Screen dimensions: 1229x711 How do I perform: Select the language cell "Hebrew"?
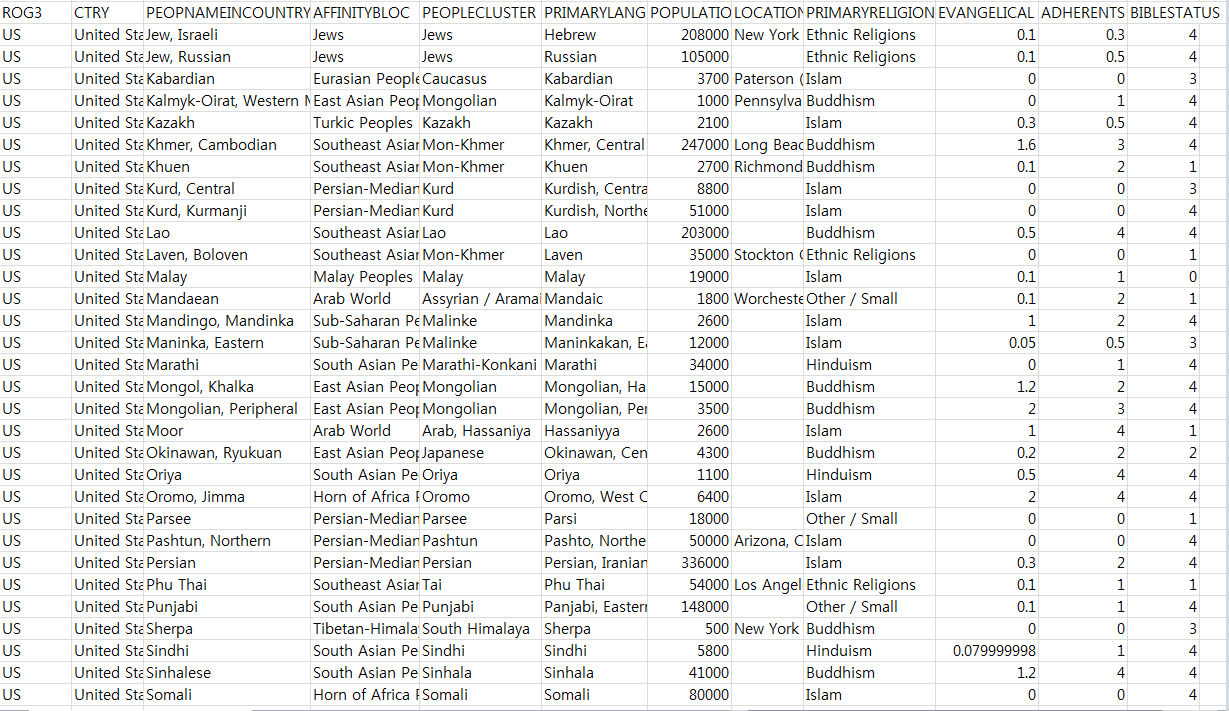point(595,35)
